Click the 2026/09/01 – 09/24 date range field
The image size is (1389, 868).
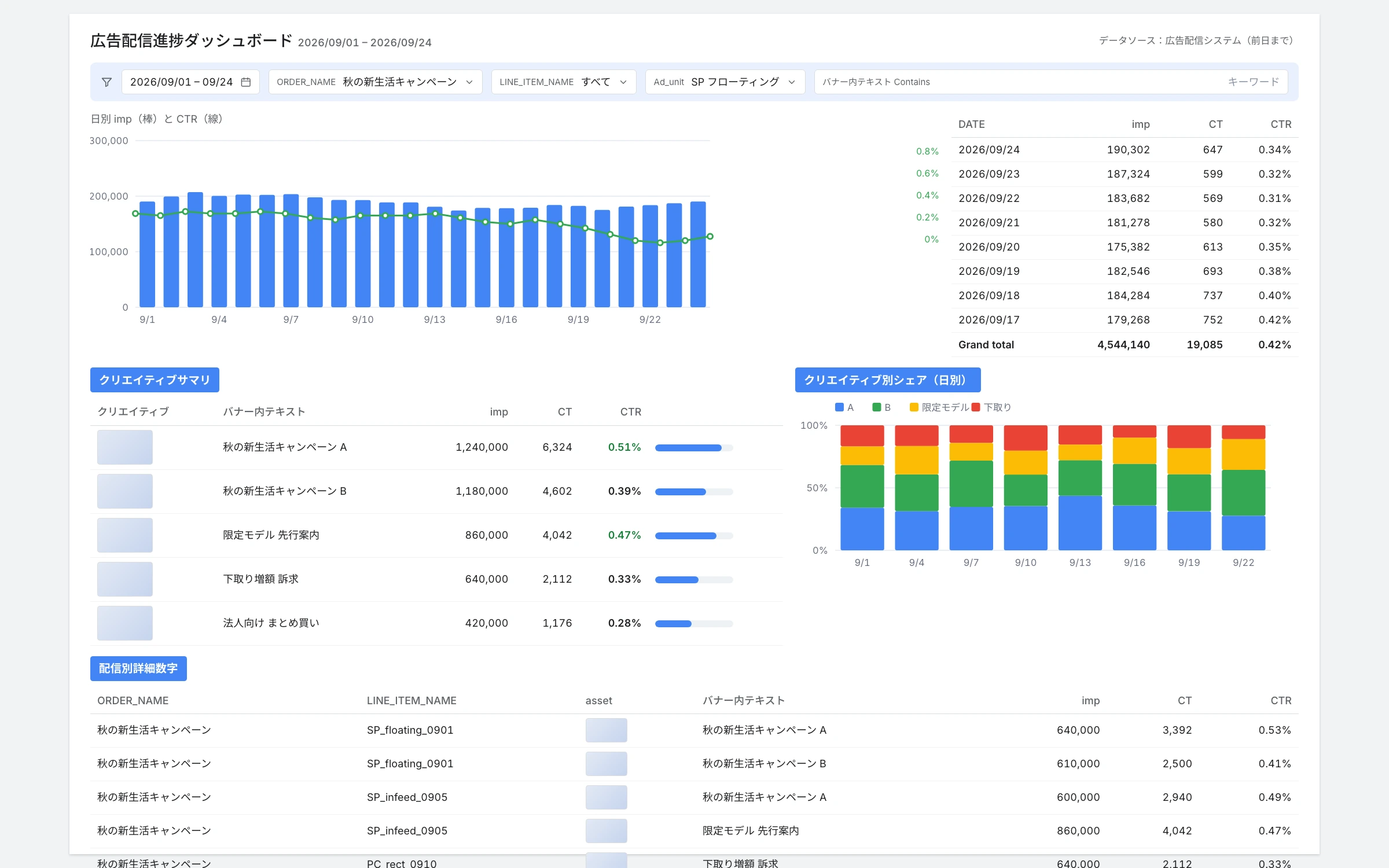coord(190,82)
